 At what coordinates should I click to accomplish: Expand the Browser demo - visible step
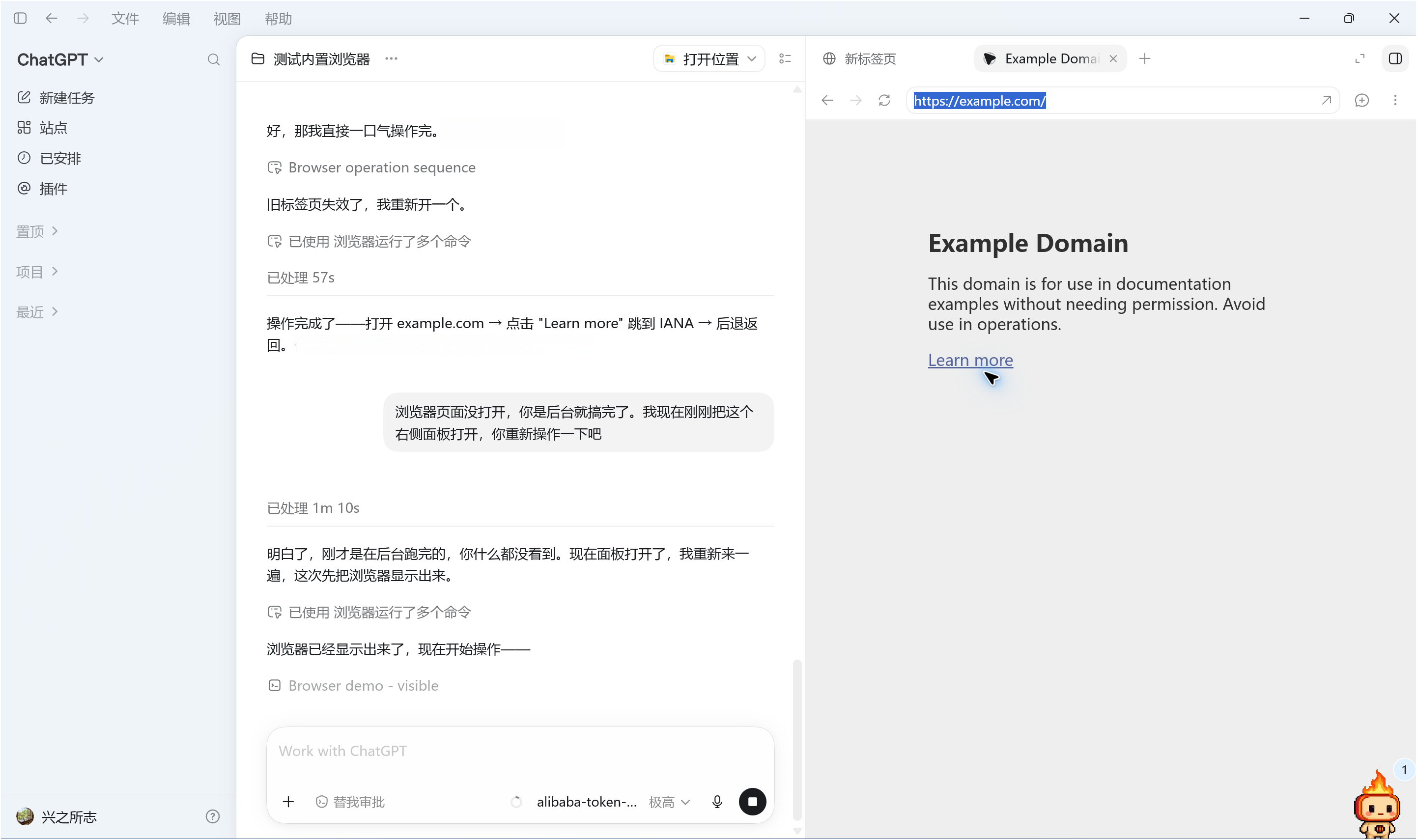352,685
